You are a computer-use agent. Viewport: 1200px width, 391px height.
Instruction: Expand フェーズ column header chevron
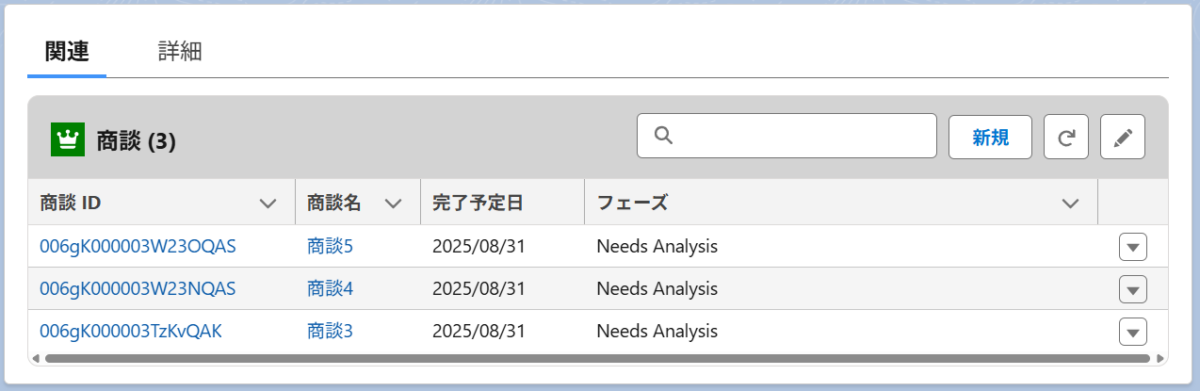click(1071, 203)
